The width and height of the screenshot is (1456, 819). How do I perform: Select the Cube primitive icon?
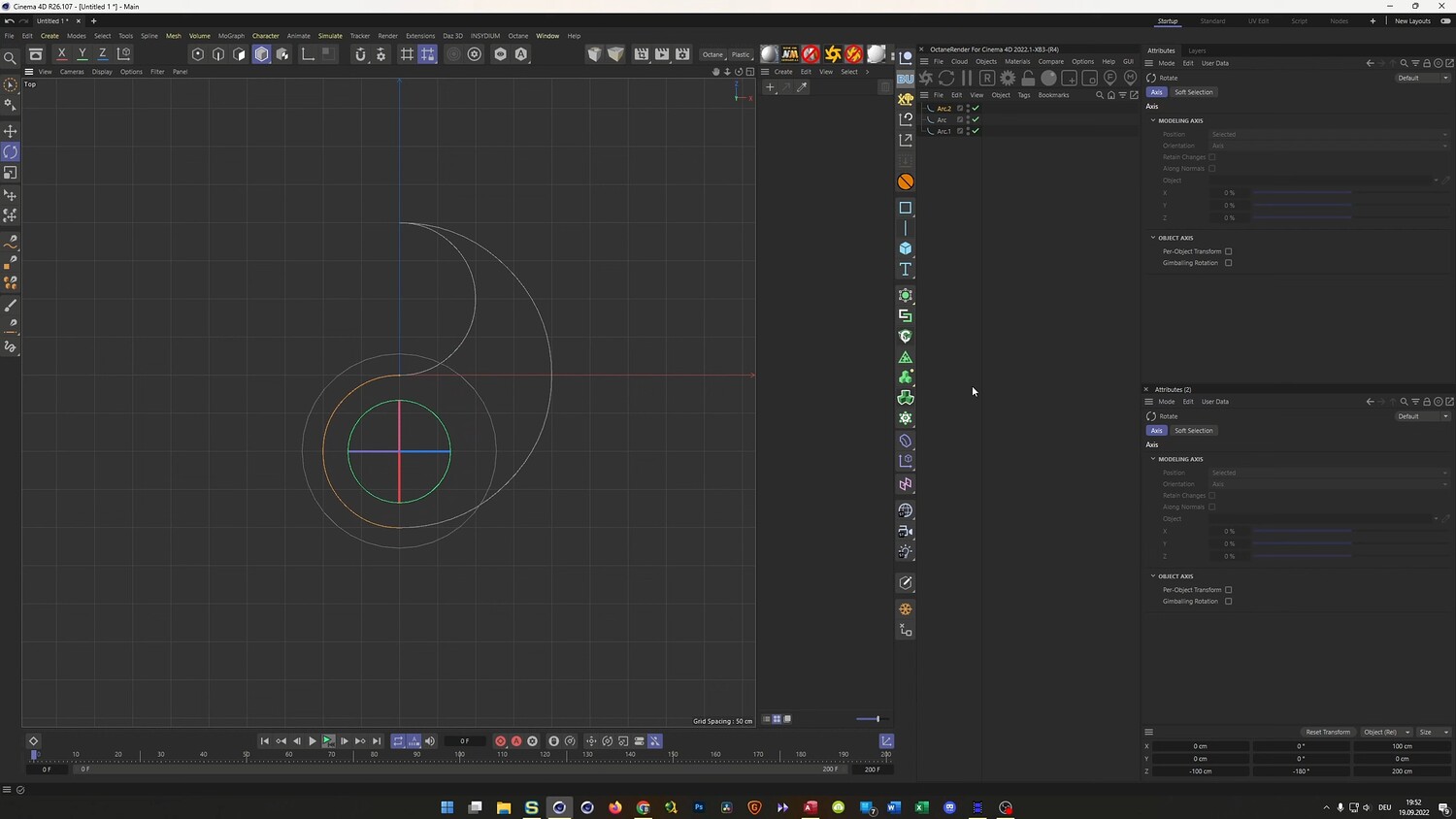pyautogui.click(x=906, y=248)
